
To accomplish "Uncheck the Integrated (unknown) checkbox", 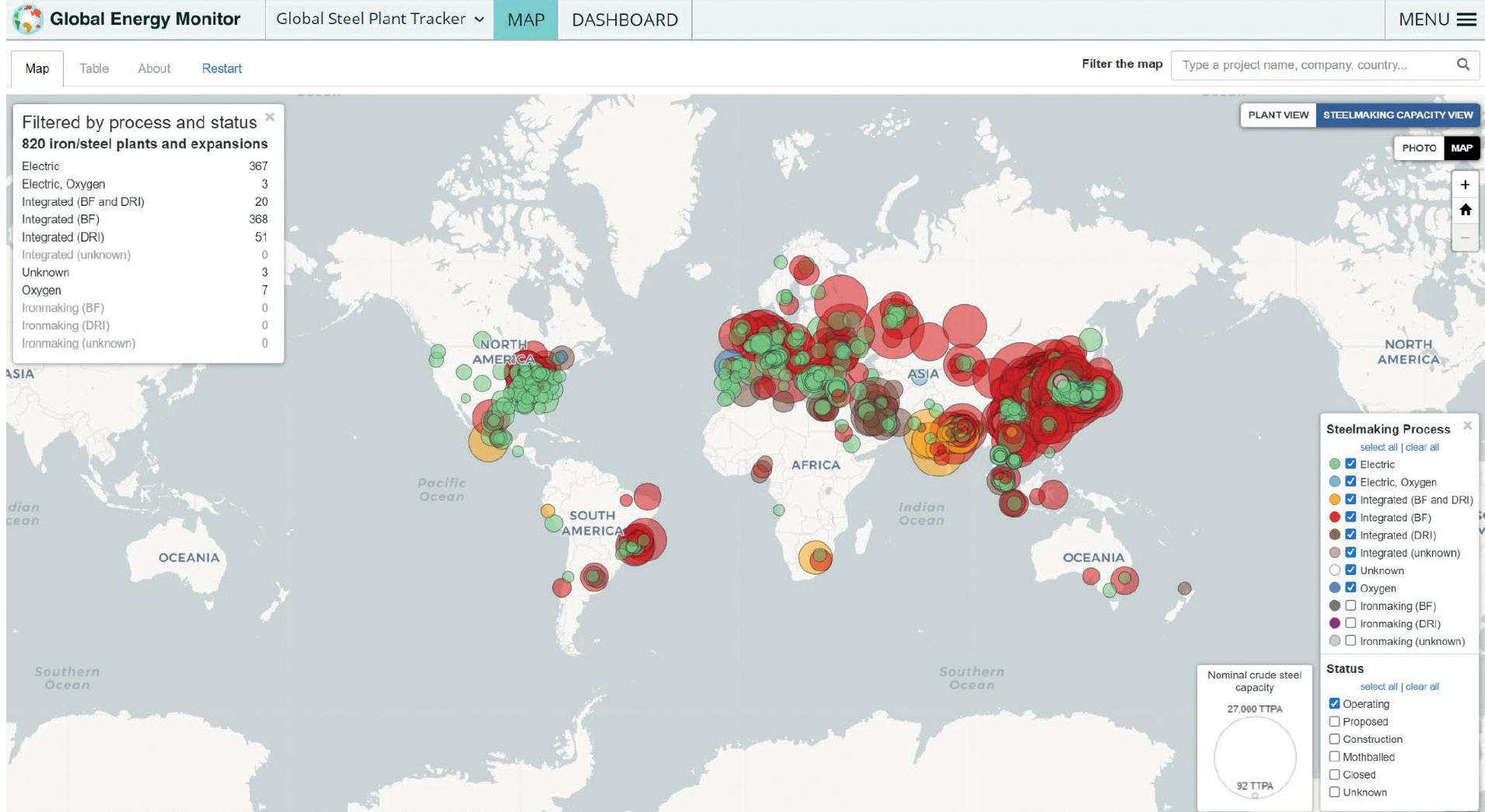I will coord(1350,552).
